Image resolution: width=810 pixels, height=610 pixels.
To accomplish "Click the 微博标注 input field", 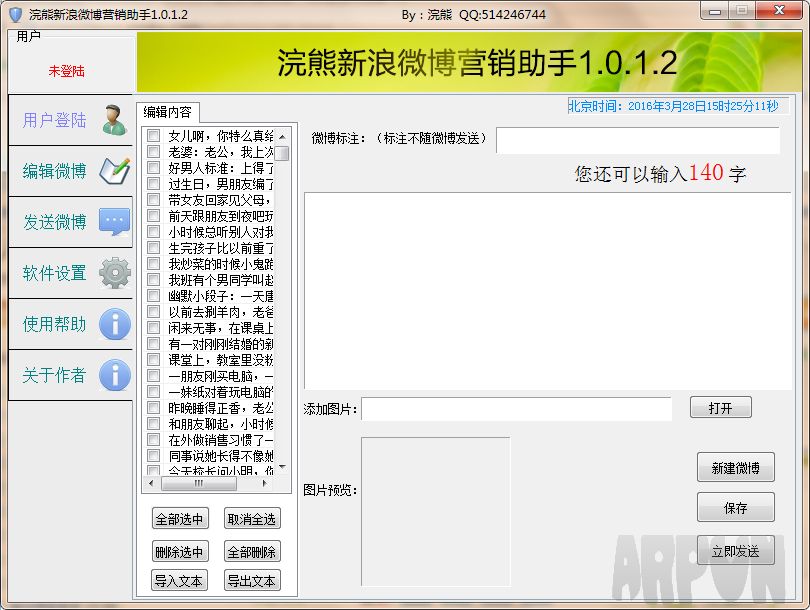I will pos(637,140).
